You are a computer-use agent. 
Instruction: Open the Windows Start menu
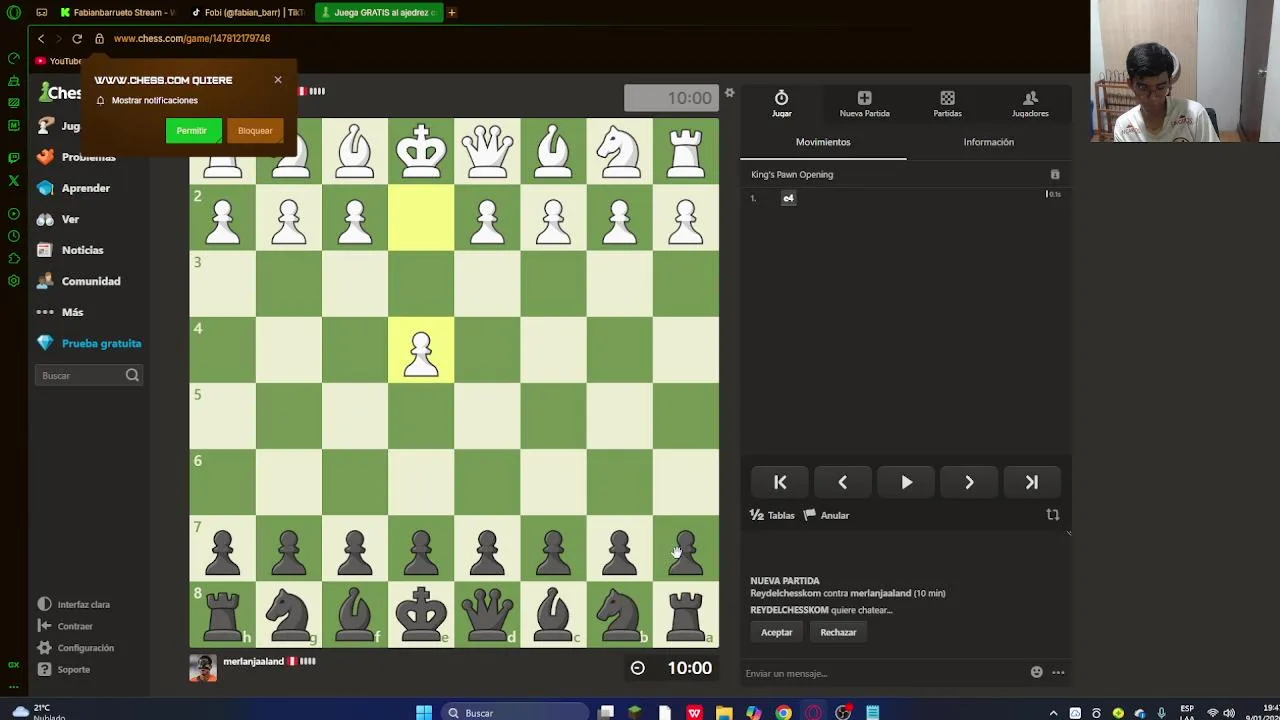tap(424, 712)
